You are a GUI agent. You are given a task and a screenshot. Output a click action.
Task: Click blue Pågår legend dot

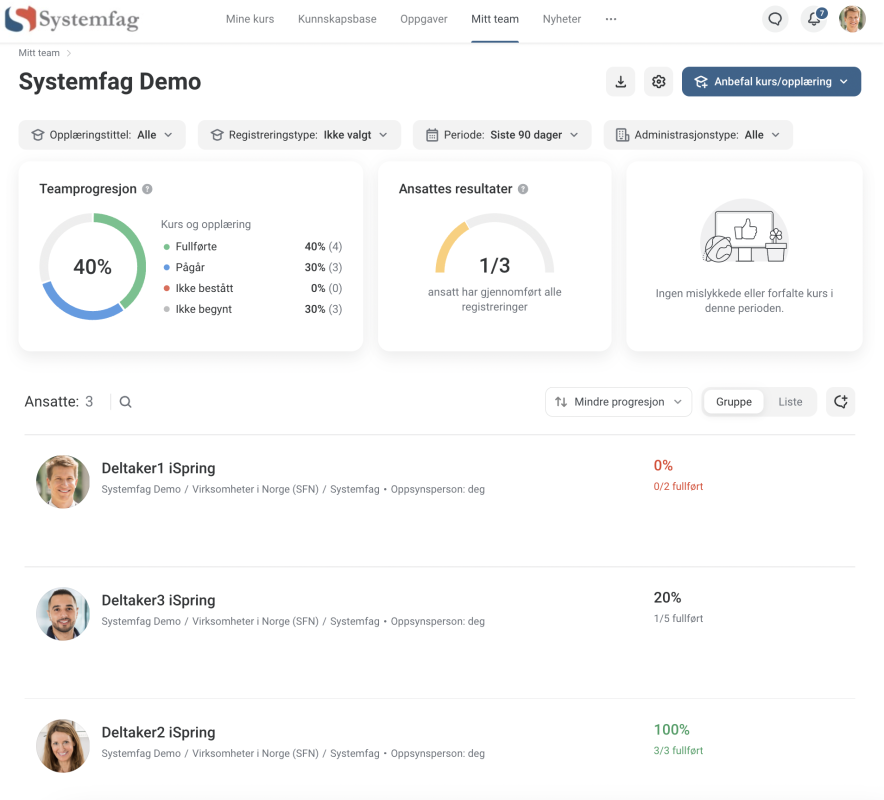166,267
